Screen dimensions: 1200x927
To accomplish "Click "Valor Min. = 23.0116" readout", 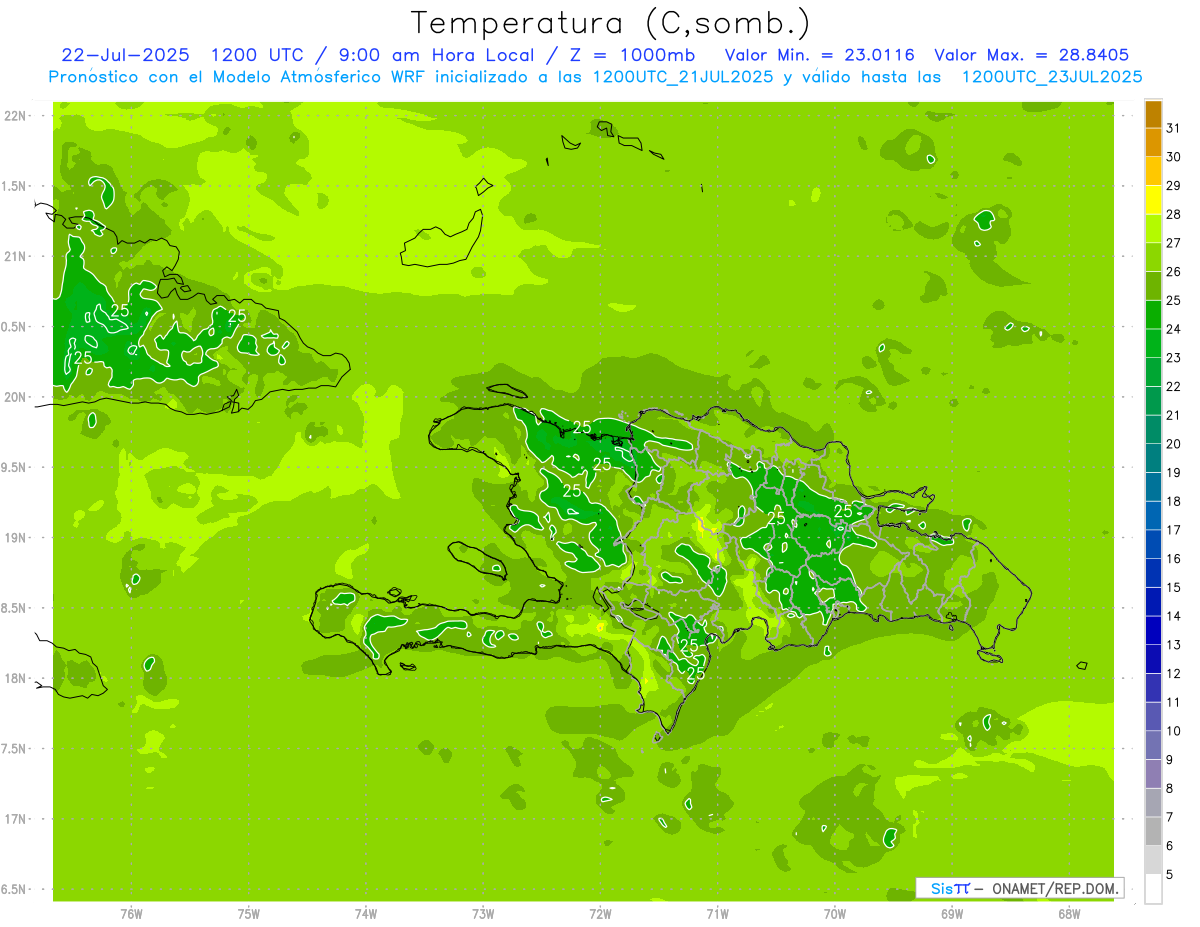I will pyautogui.click(x=819, y=54).
